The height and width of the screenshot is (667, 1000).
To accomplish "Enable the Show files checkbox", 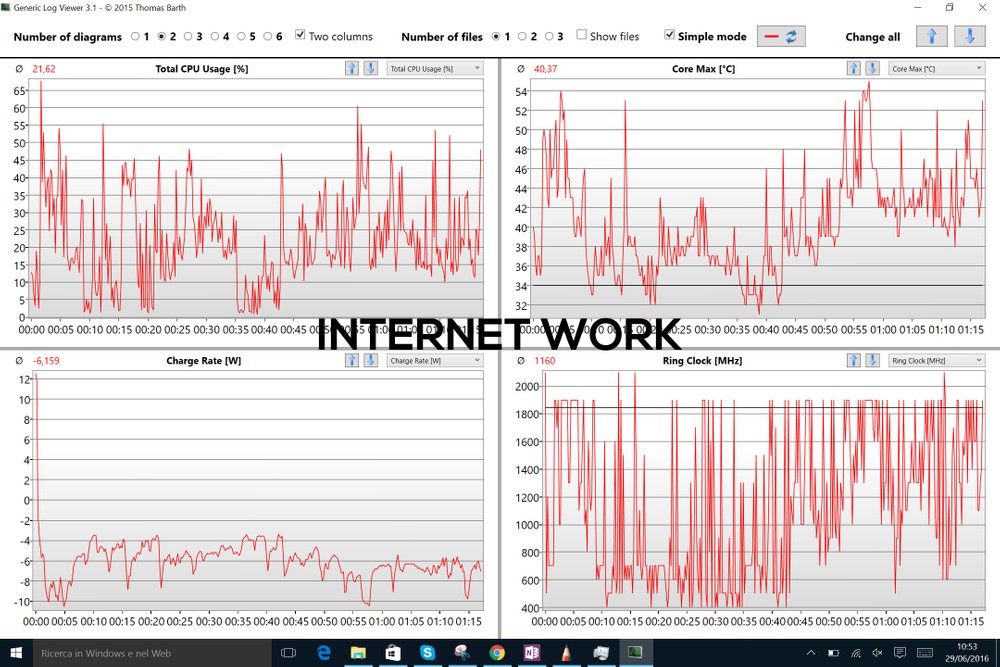I will tap(582, 36).
